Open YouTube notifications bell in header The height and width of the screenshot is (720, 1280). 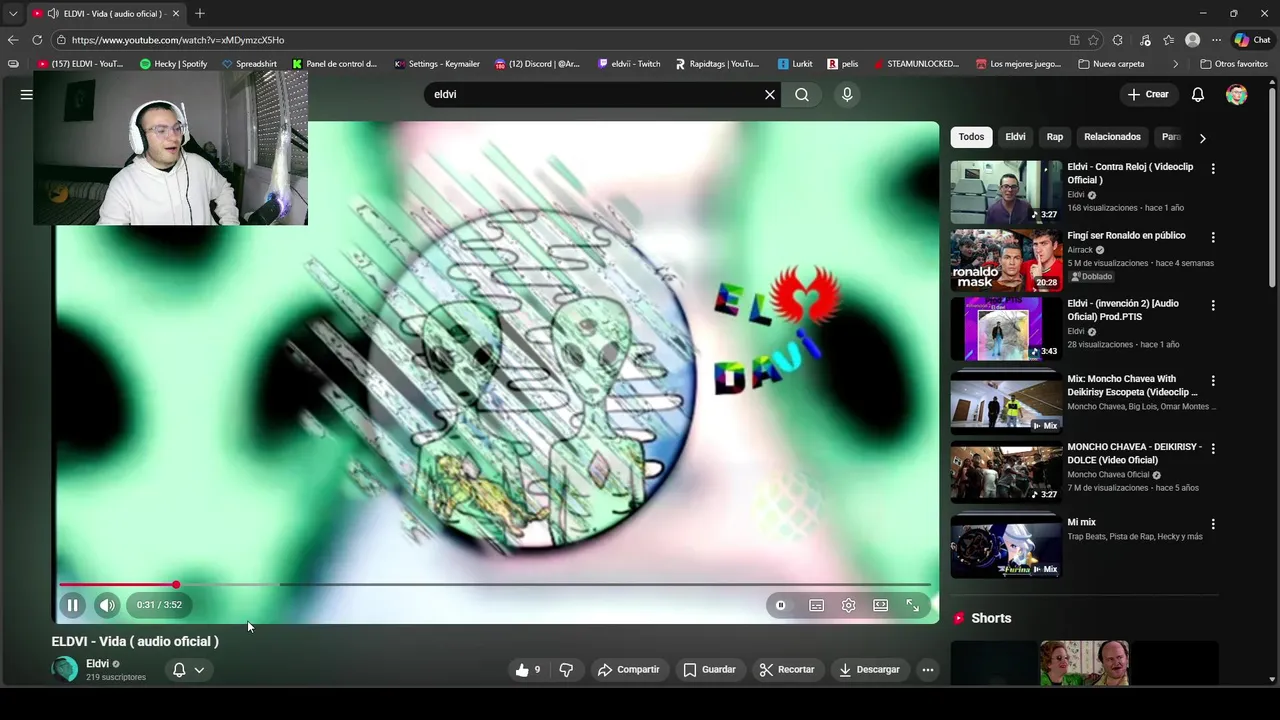pos(1198,94)
